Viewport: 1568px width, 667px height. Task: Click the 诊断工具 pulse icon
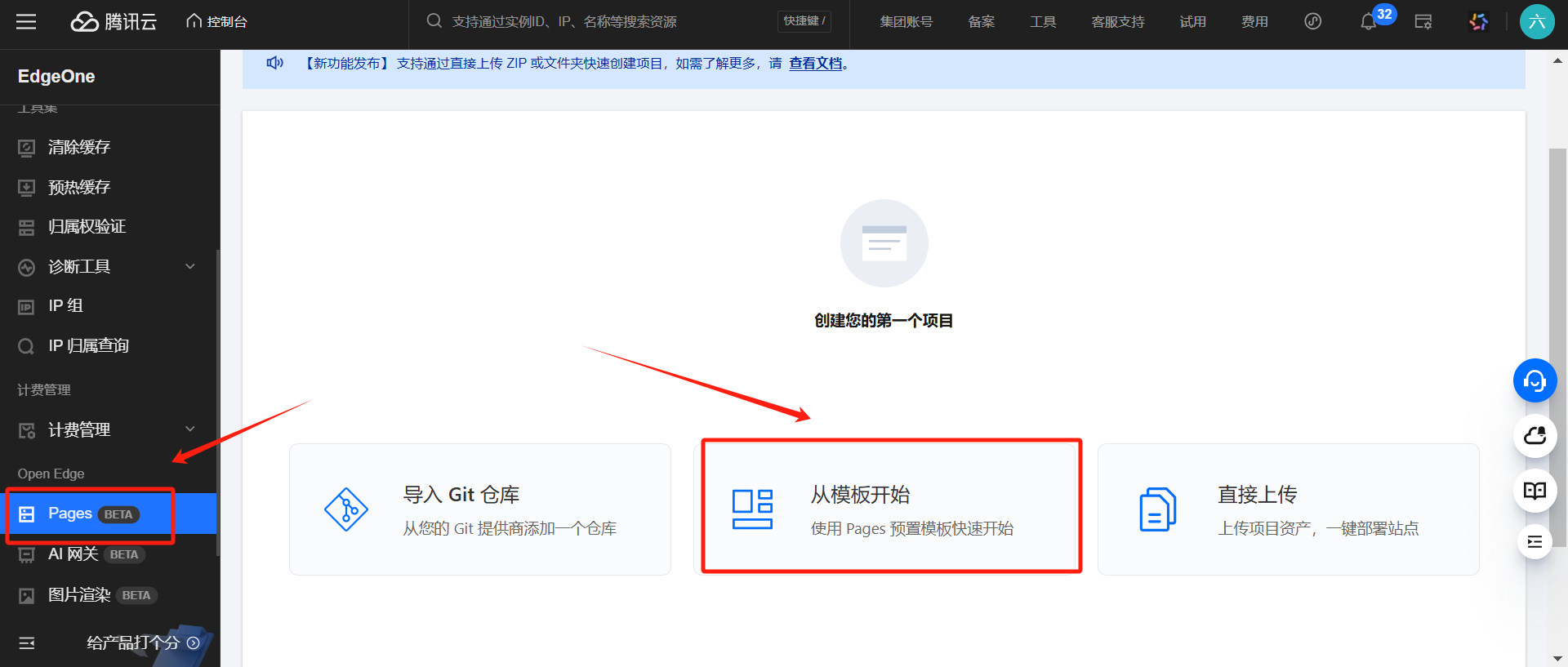[x=27, y=267]
